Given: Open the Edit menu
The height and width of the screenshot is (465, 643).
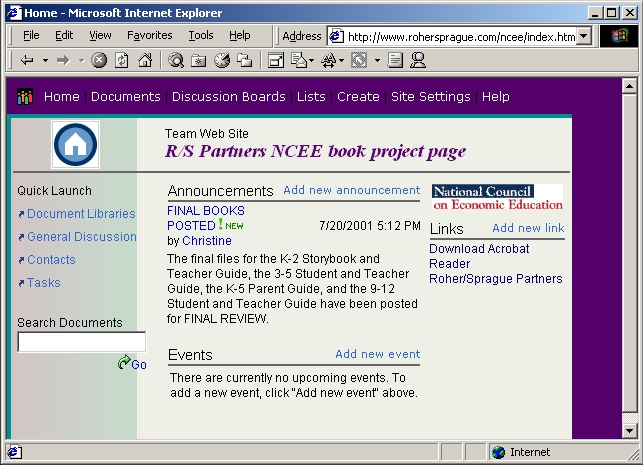Looking at the screenshot, I should tap(64, 35).
